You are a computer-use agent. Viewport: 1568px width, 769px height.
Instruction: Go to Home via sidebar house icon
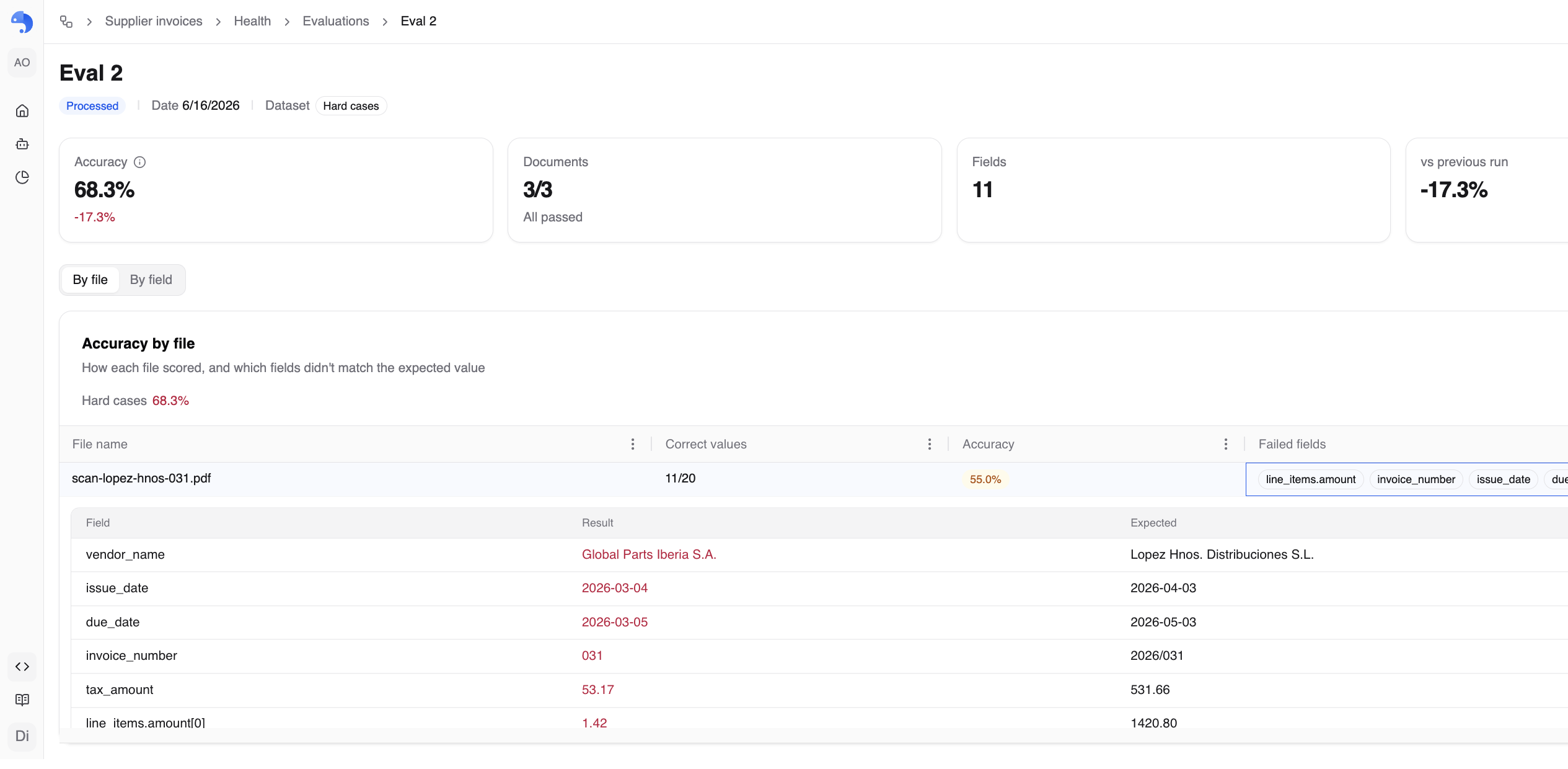click(22, 111)
